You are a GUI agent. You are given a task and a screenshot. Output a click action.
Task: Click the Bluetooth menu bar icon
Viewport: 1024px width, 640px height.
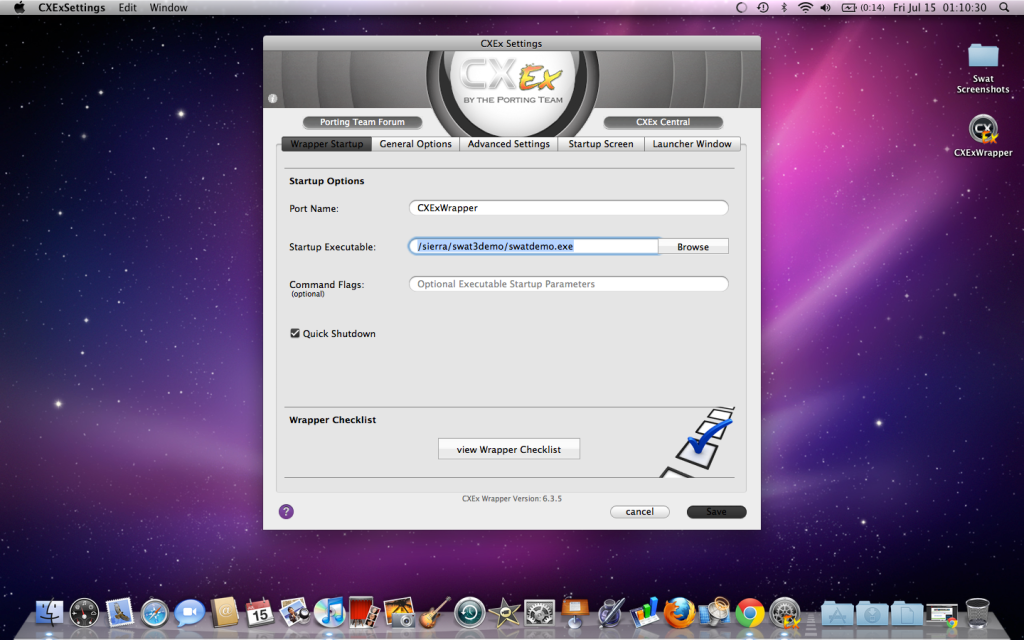pyautogui.click(x=784, y=8)
